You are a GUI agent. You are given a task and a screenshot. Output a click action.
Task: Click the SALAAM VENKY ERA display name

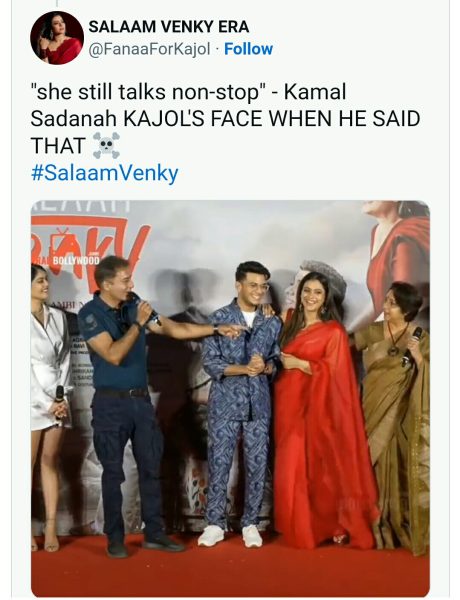pos(169,27)
